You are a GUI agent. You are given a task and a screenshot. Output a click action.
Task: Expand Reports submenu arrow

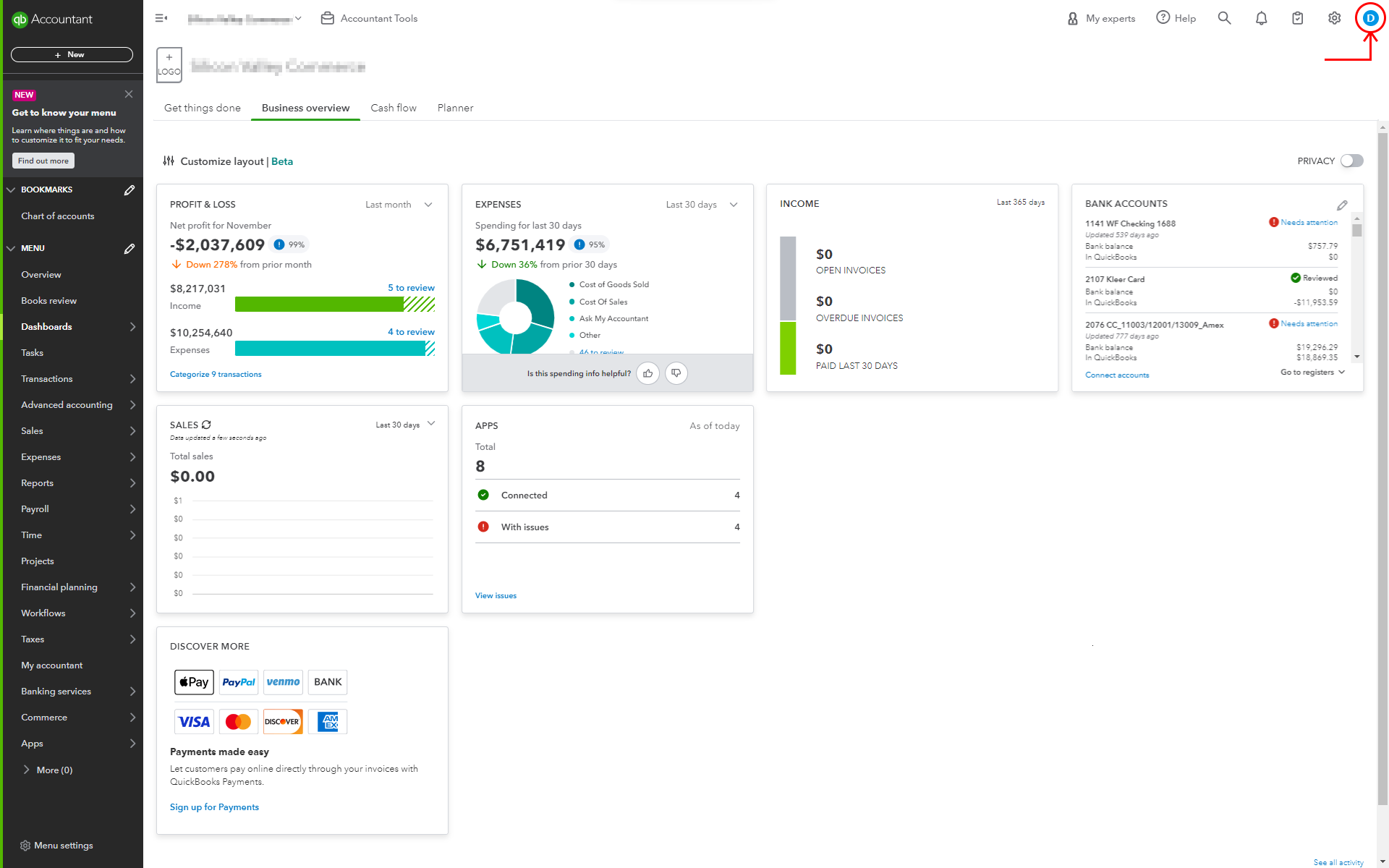click(x=132, y=483)
